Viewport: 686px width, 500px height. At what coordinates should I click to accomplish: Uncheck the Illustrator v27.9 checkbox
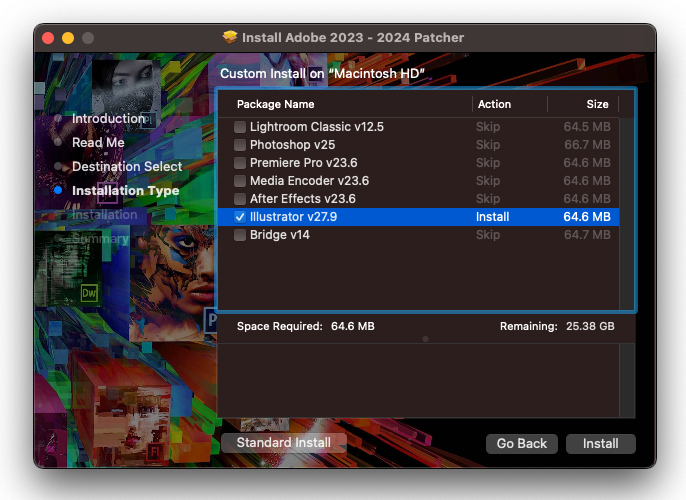pos(240,217)
